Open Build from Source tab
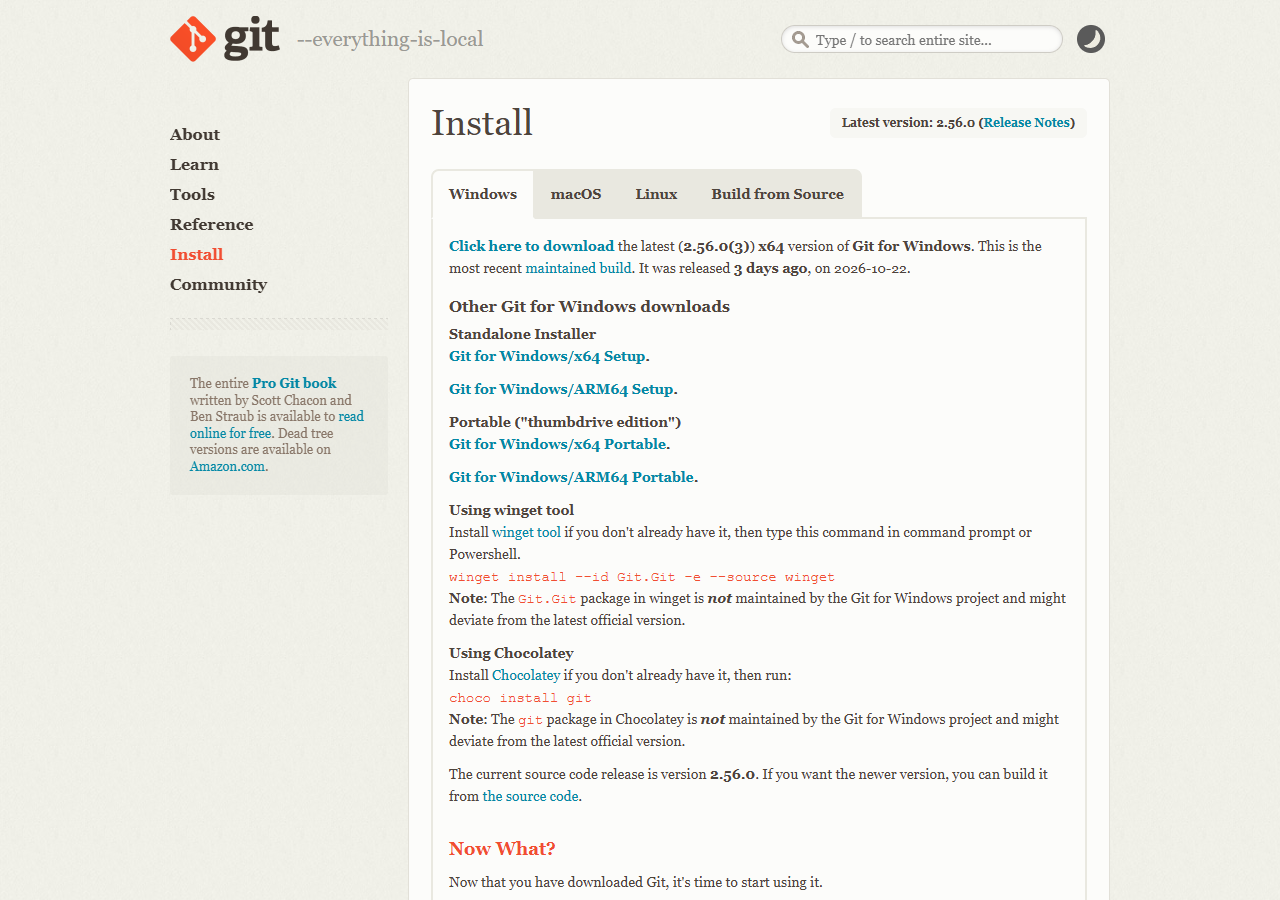The width and height of the screenshot is (1280, 900). pyautogui.click(x=778, y=194)
